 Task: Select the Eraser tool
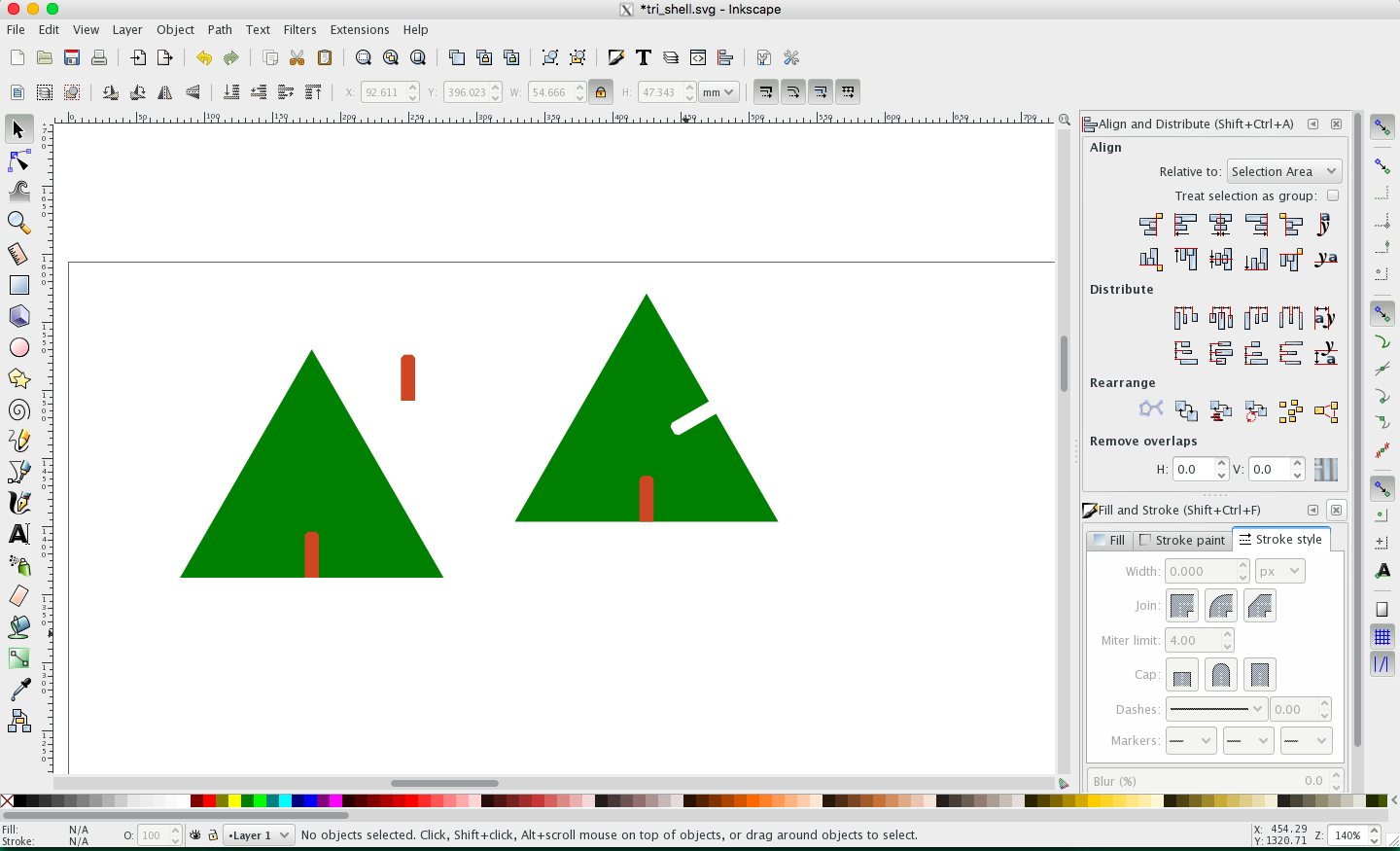click(x=18, y=596)
